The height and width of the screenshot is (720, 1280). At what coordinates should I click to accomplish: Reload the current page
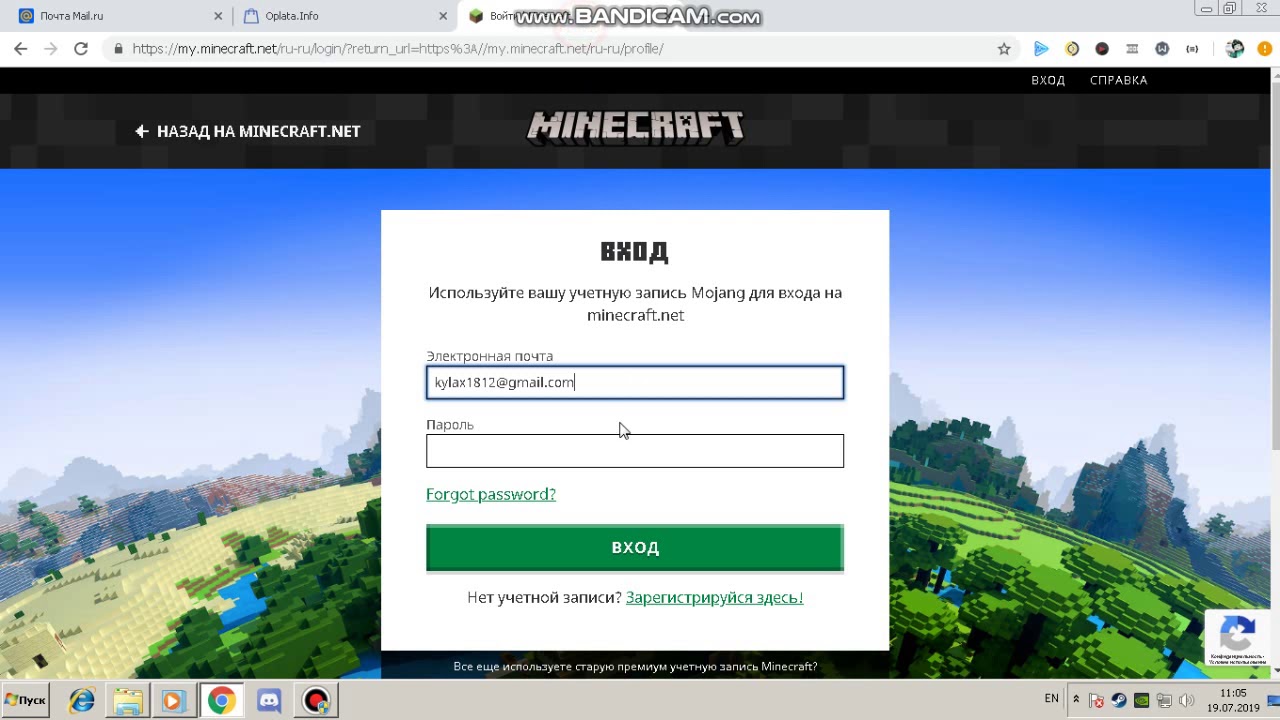pos(81,48)
